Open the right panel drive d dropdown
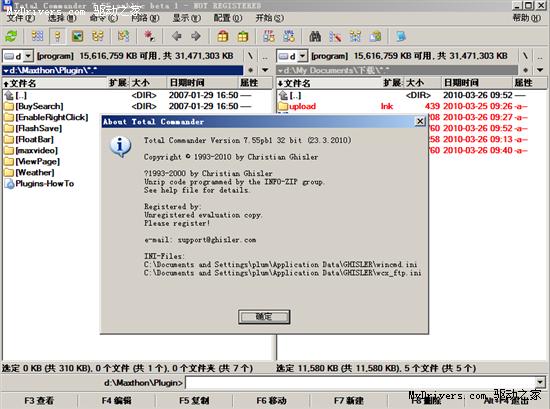The width and height of the screenshot is (550, 409). (x=302, y=56)
